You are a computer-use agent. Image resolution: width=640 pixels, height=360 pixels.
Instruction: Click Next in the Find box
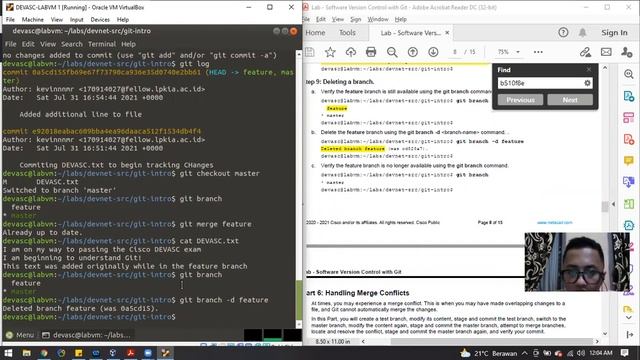pyautogui.click(x=570, y=100)
